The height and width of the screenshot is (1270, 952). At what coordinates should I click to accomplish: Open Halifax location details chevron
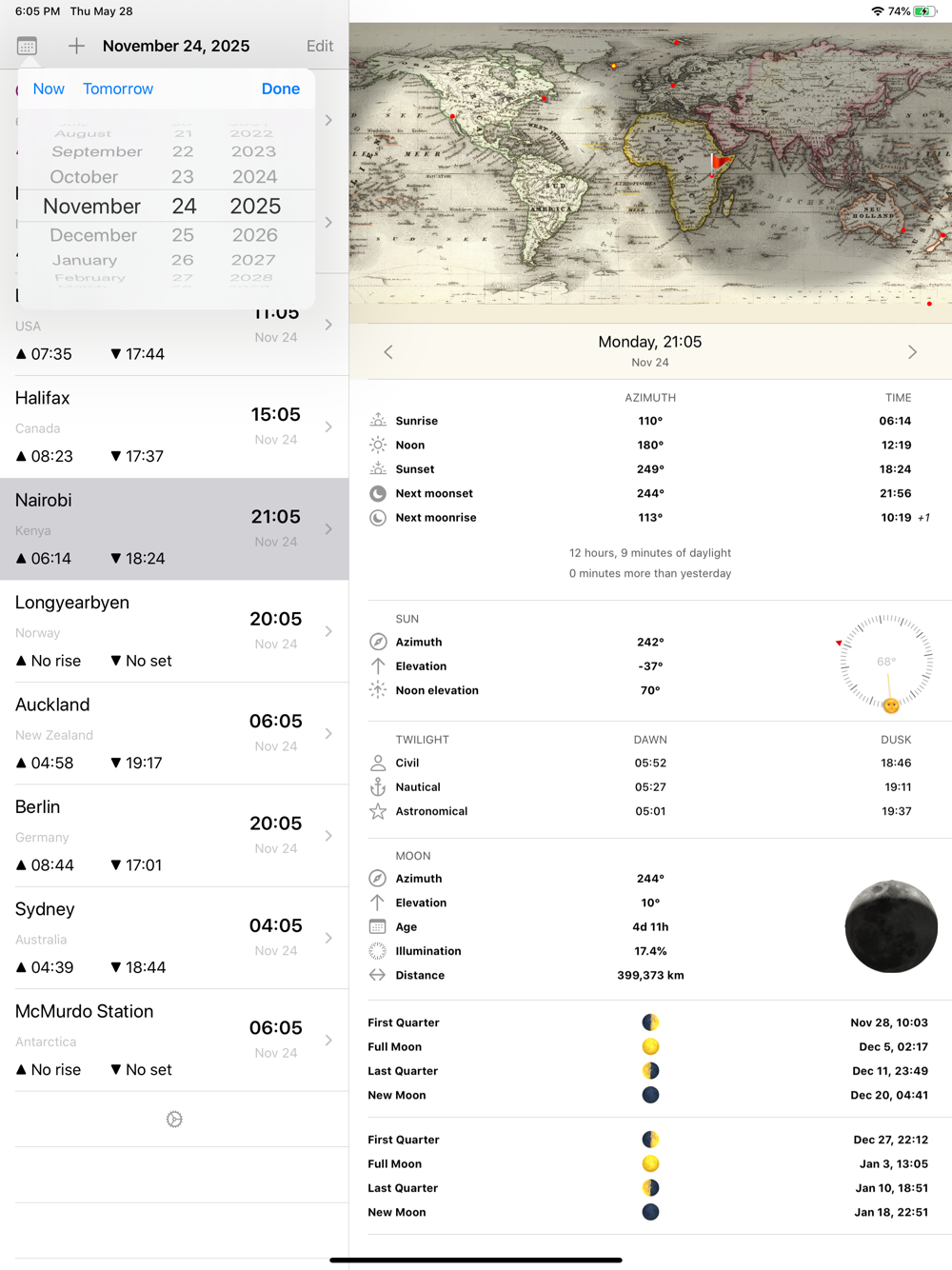coord(328,427)
